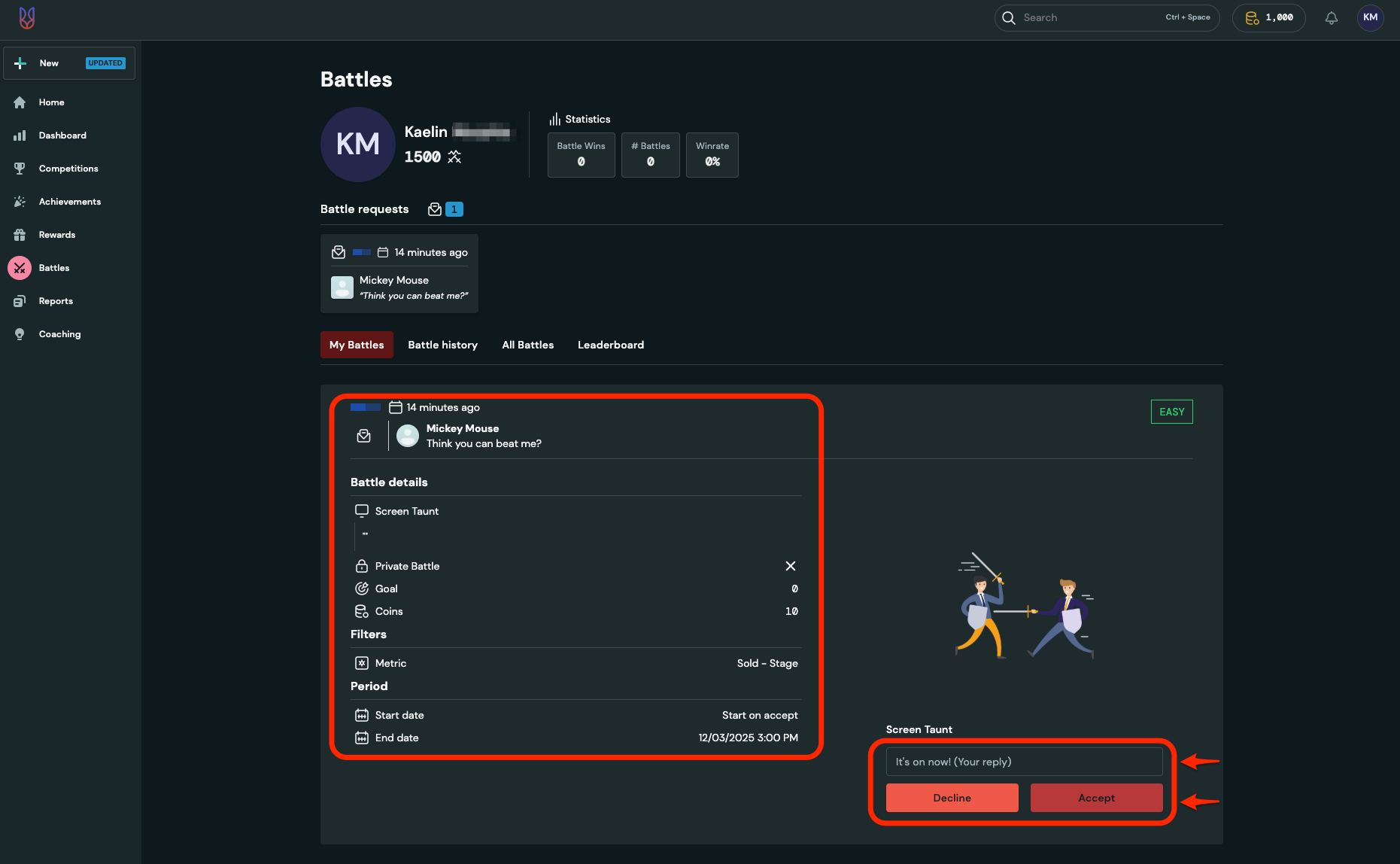The image size is (1400, 864).
Task: Open the Leaderboard tab
Action: (610, 345)
